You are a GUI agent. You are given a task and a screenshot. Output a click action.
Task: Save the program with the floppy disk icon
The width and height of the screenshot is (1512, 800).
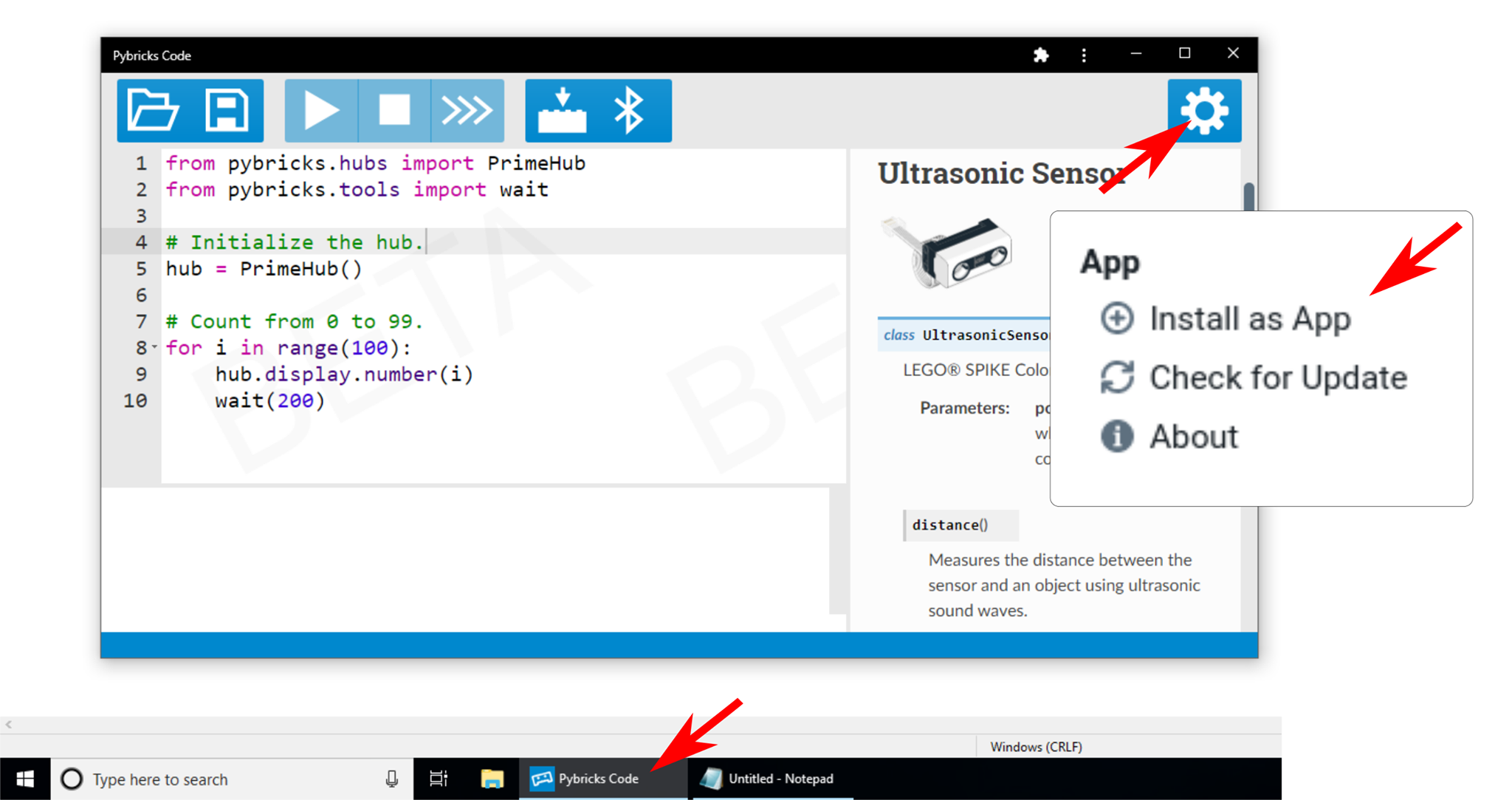(227, 111)
